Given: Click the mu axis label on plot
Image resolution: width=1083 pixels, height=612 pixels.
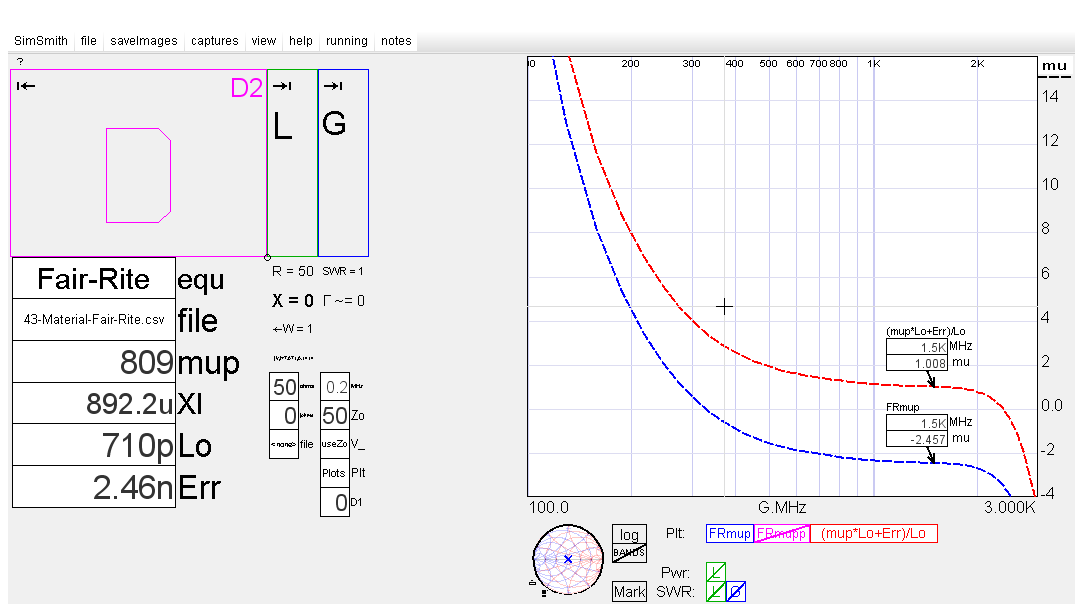Looking at the screenshot, I should pos(1055,66).
